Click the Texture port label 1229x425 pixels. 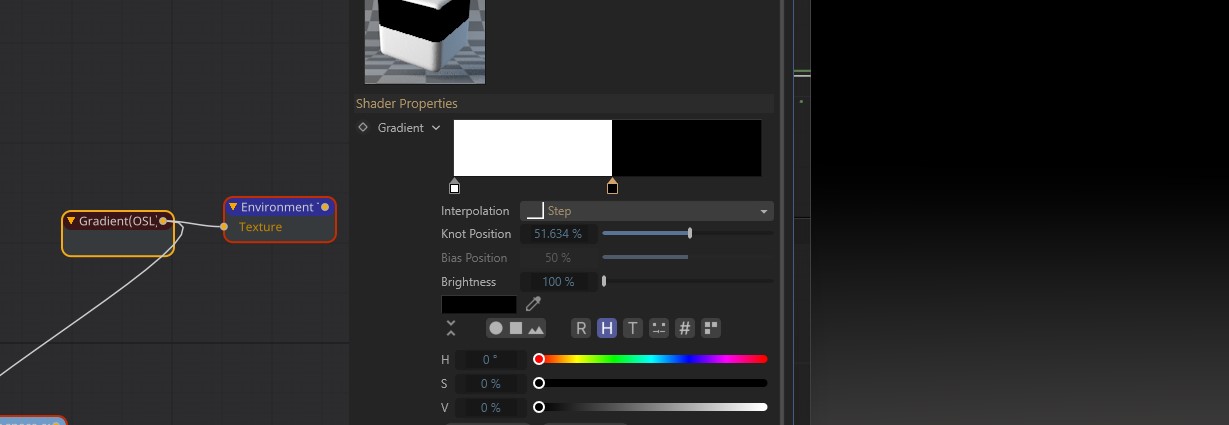pos(260,227)
